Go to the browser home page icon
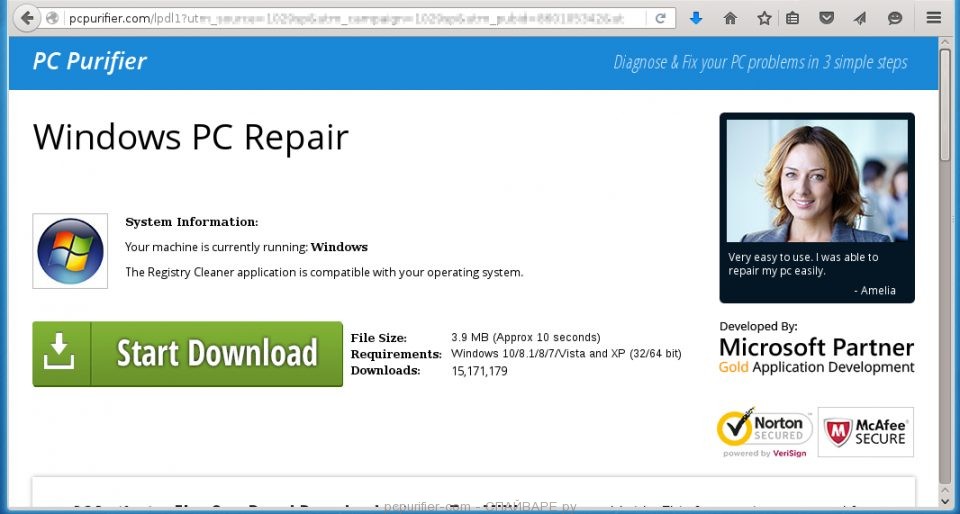960x514 pixels. coord(730,18)
